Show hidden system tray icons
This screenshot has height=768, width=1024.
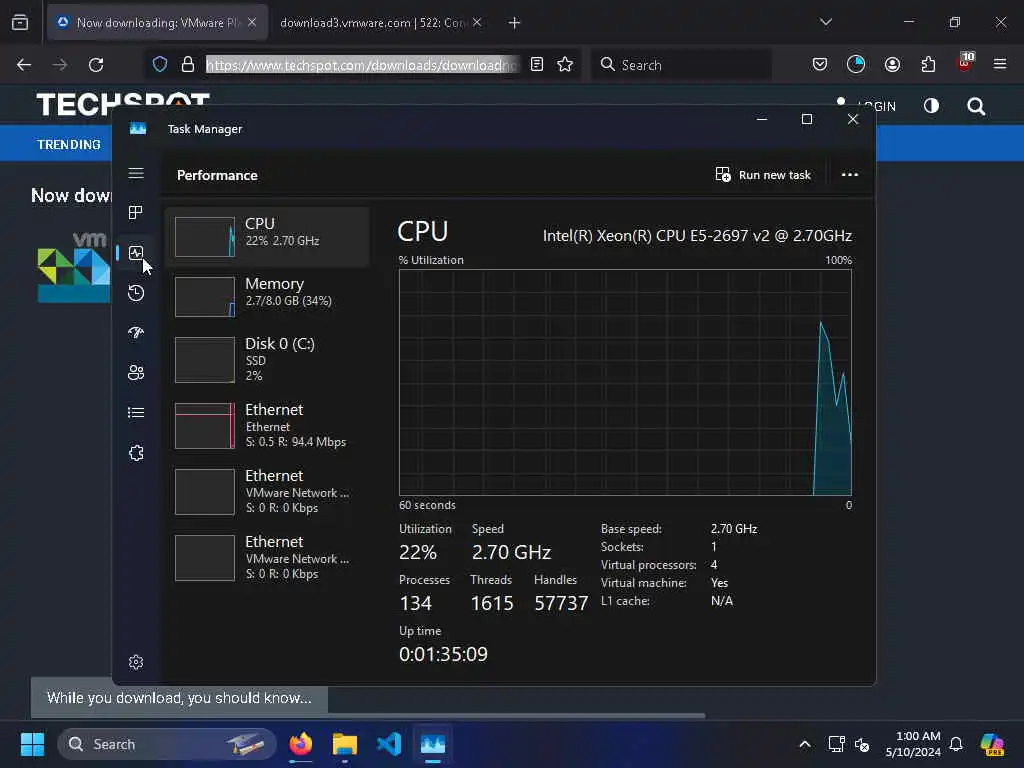tap(805, 744)
